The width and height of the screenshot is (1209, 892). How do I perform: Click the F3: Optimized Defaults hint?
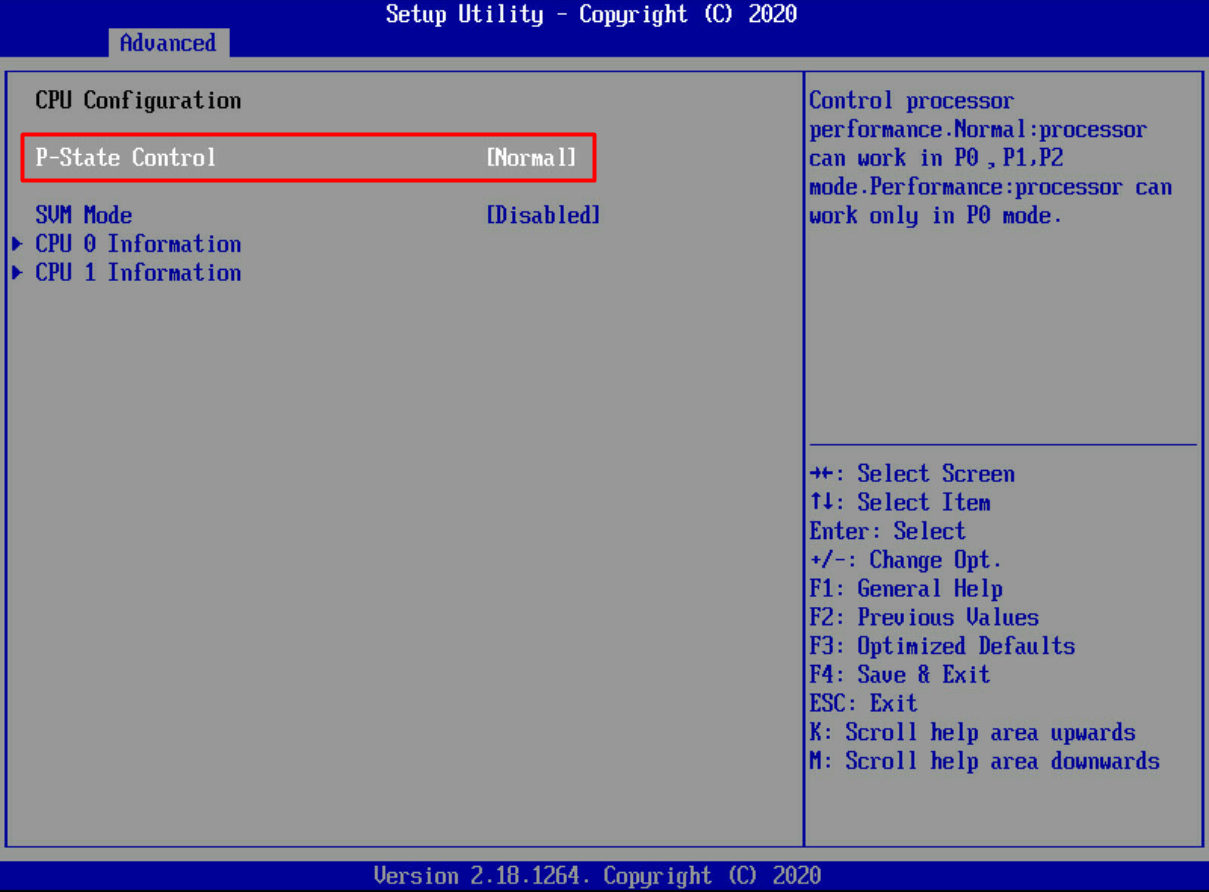[942, 646]
